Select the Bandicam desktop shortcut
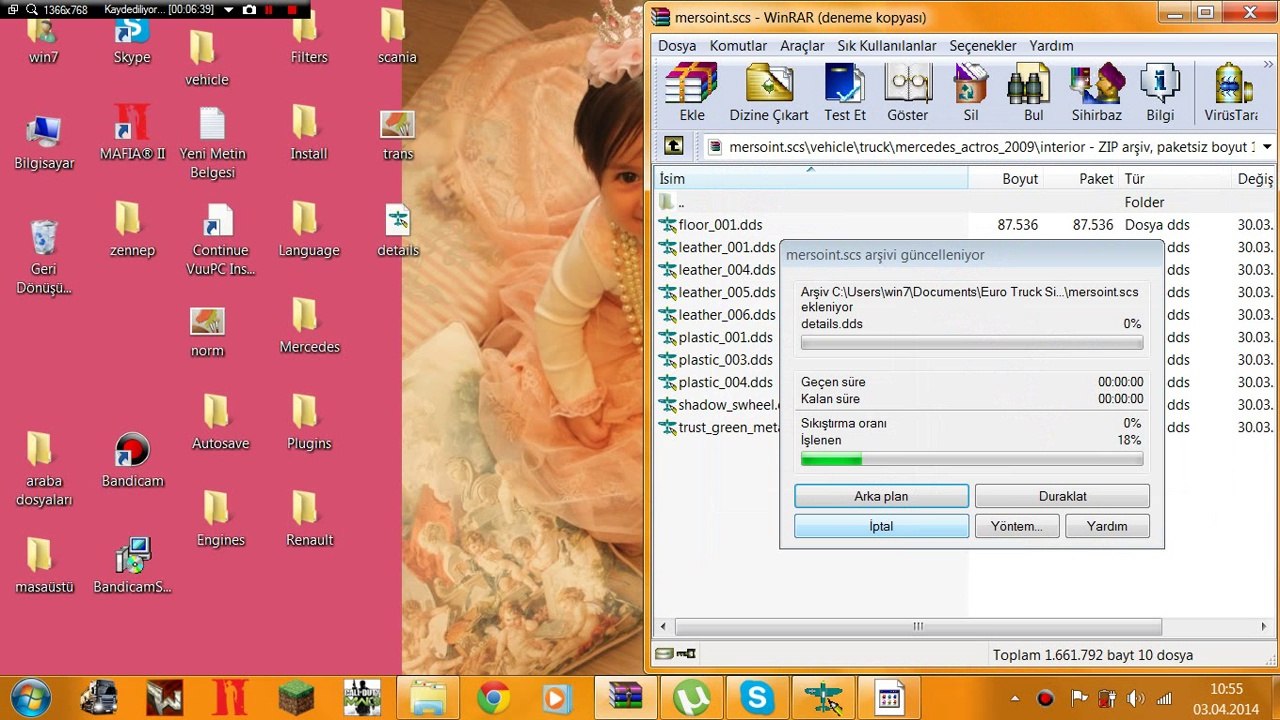Viewport: 1280px width, 720px height. point(132,460)
